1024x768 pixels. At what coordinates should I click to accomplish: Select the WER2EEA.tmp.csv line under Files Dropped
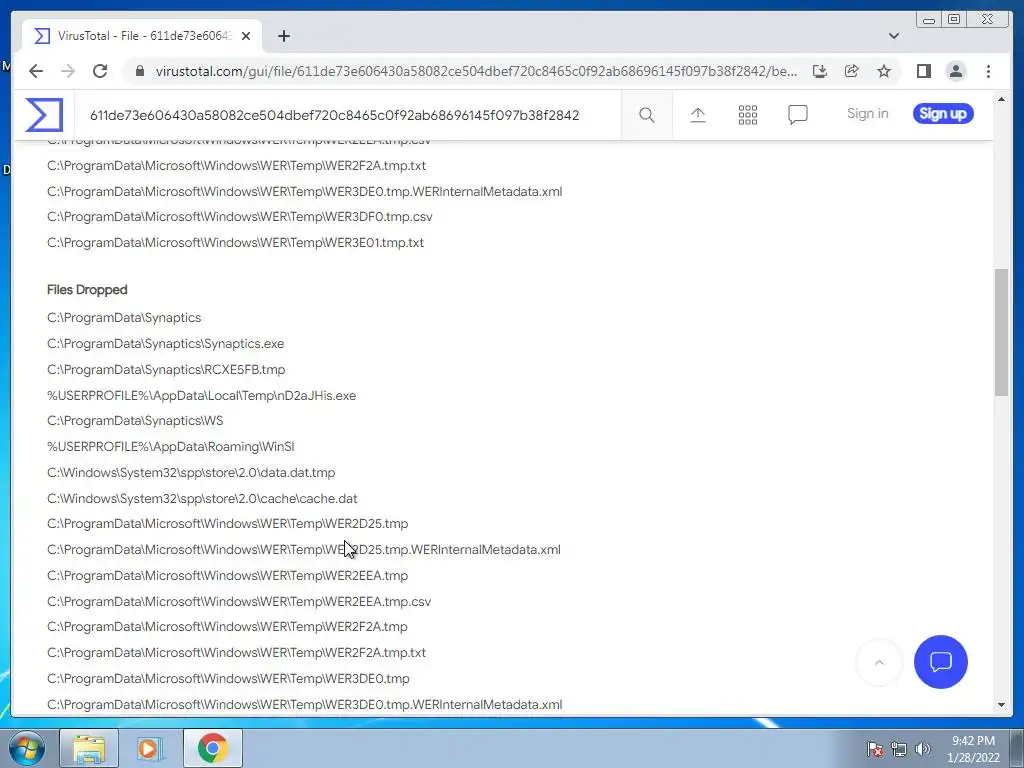(239, 601)
